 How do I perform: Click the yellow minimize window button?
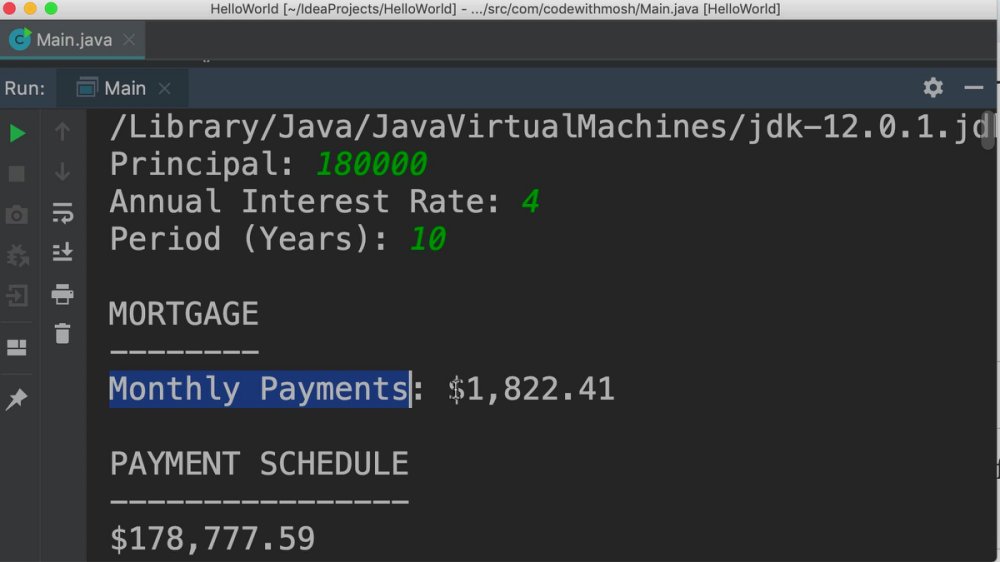click(x=30, y=8)
